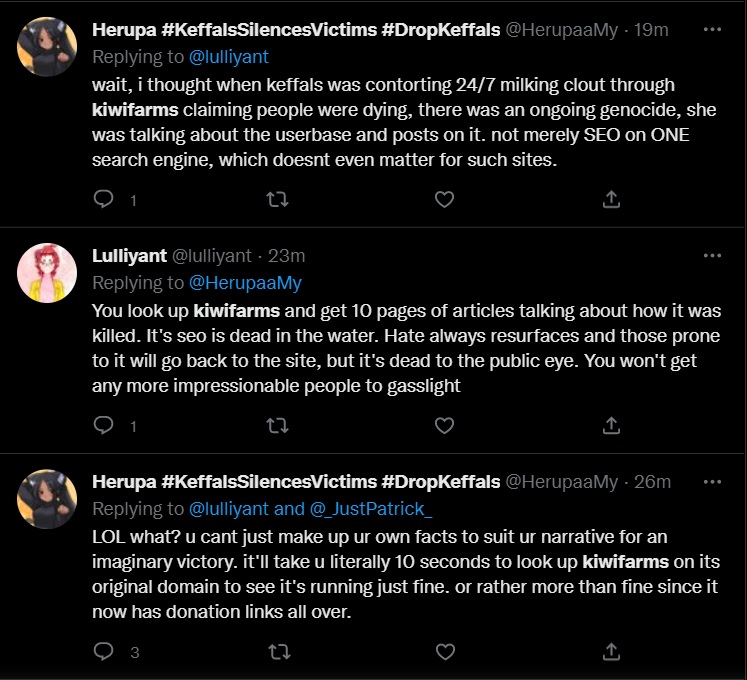The height and width of the screenshot is (680, 747).
Task: Open Lulliyant's profile picture
Action: [47, 273]
